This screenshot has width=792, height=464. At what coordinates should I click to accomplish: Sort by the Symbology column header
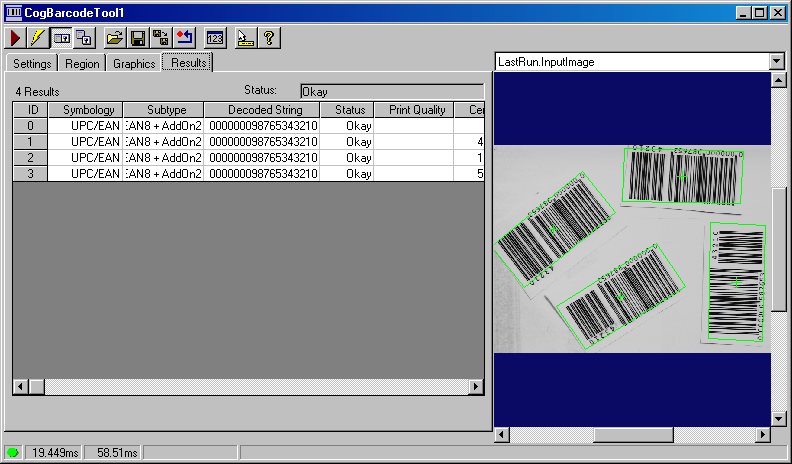pos(85,110)
